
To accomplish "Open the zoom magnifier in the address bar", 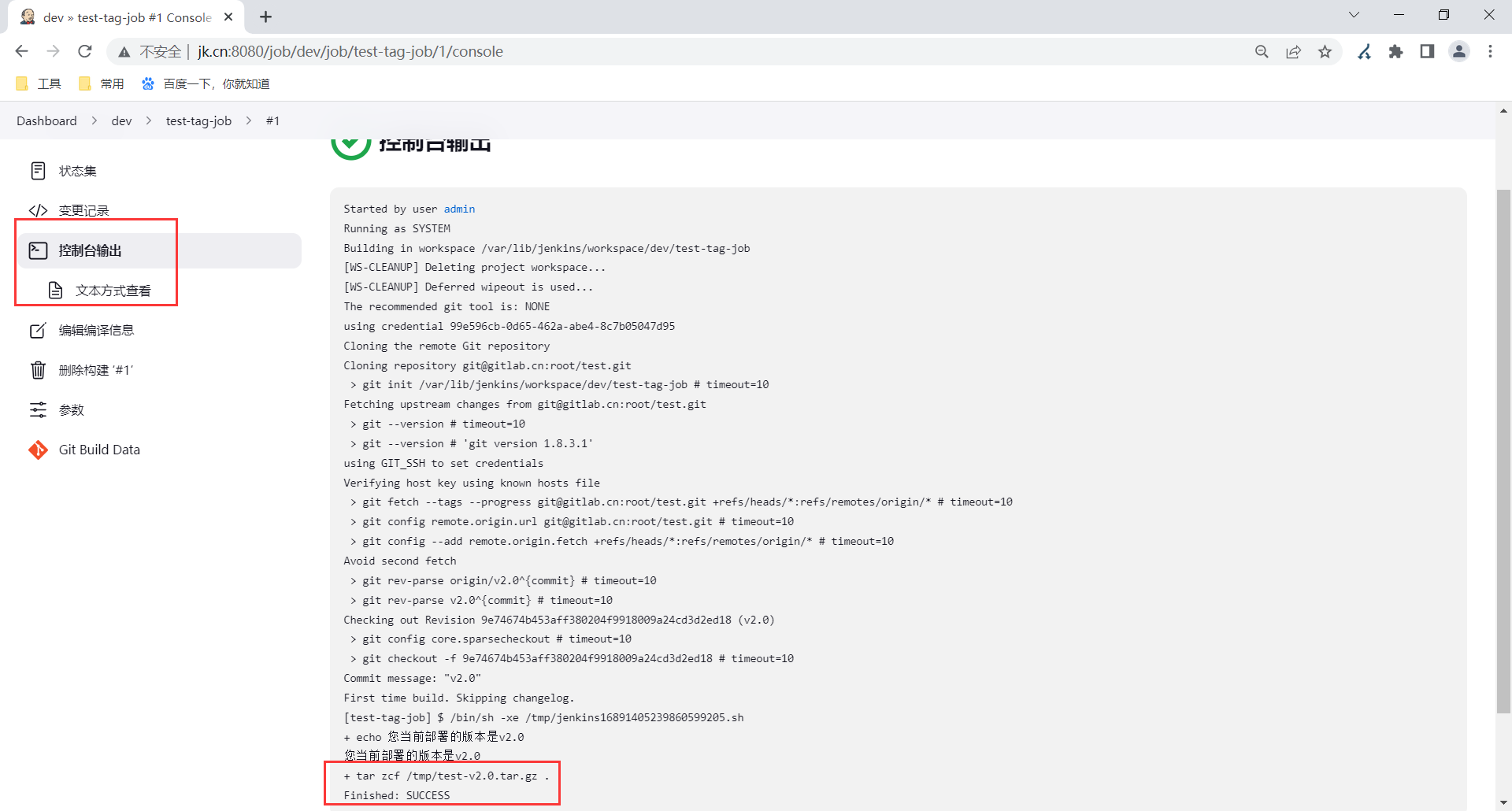I will tap(1262, 52).
